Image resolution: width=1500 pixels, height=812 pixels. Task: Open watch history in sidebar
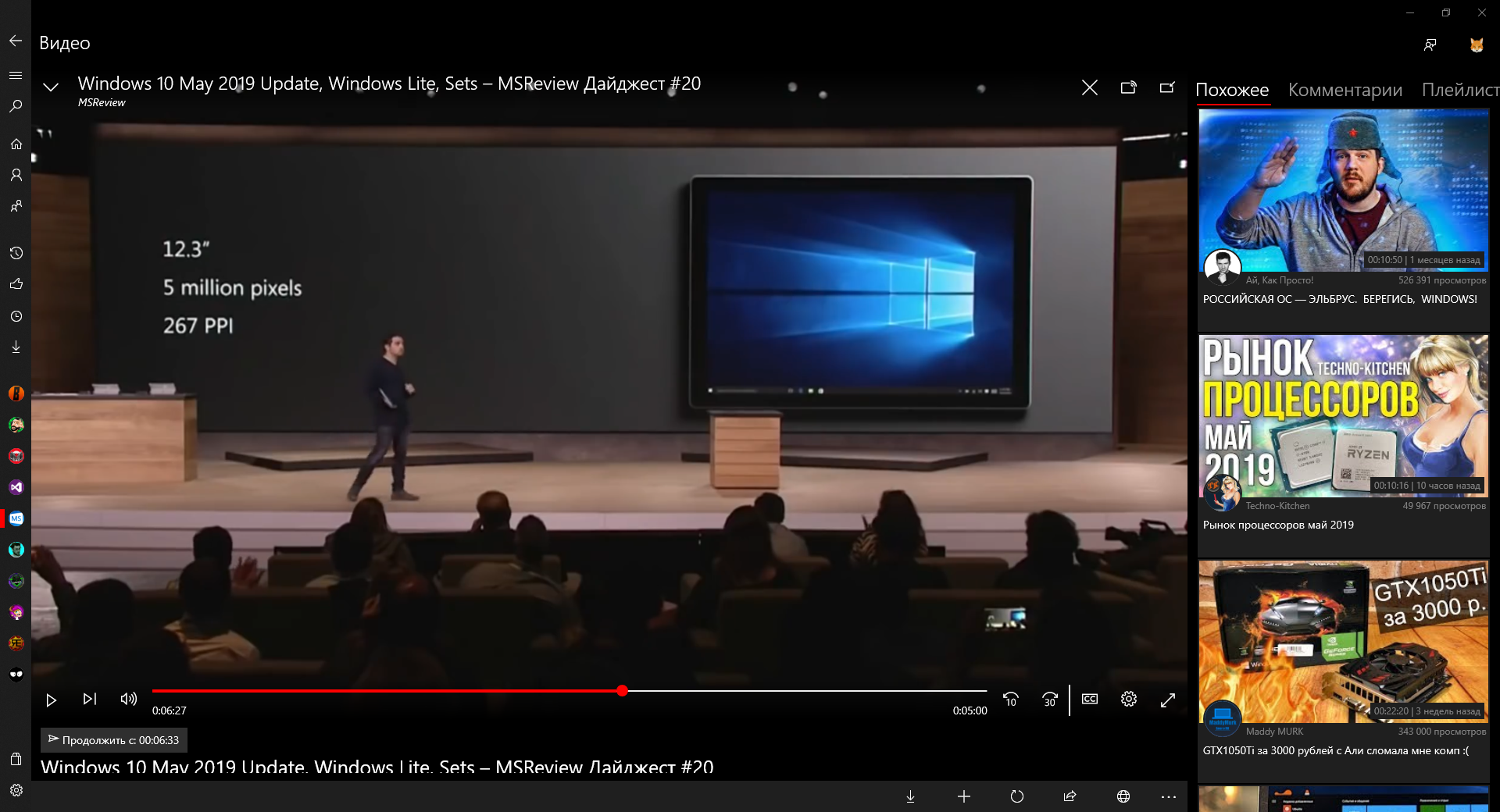[x=16, y=253]
